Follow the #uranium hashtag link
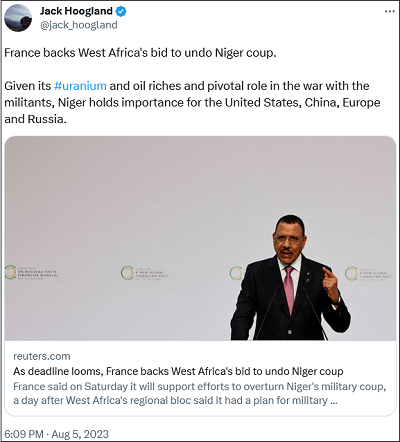 point(80,86)
